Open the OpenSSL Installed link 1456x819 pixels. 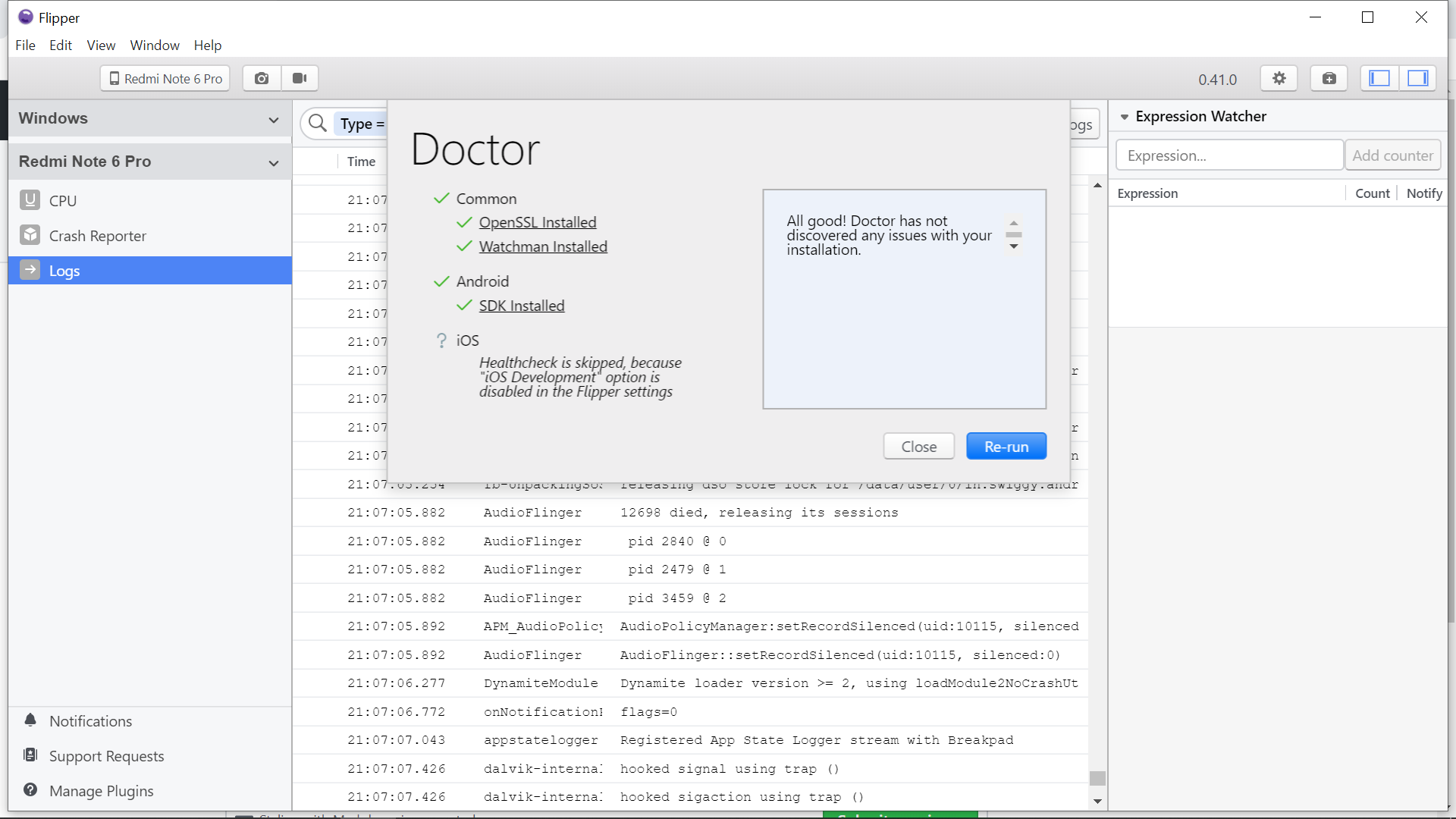(537, 222)
